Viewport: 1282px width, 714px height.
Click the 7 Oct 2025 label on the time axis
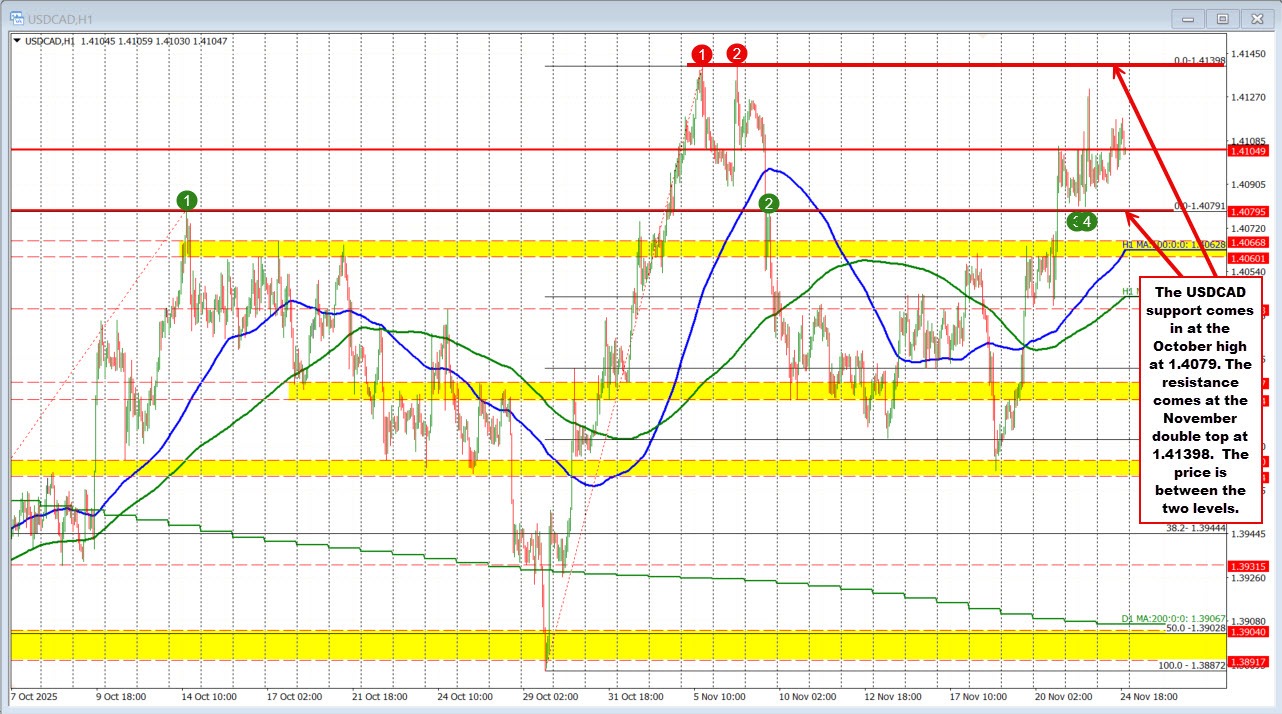click(x=32, y=696)
